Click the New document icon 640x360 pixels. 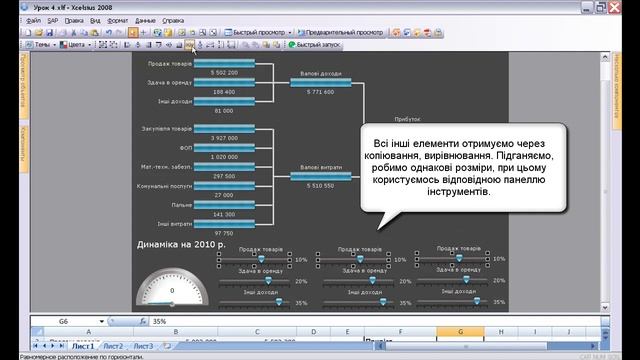click(x=28, y=33)
